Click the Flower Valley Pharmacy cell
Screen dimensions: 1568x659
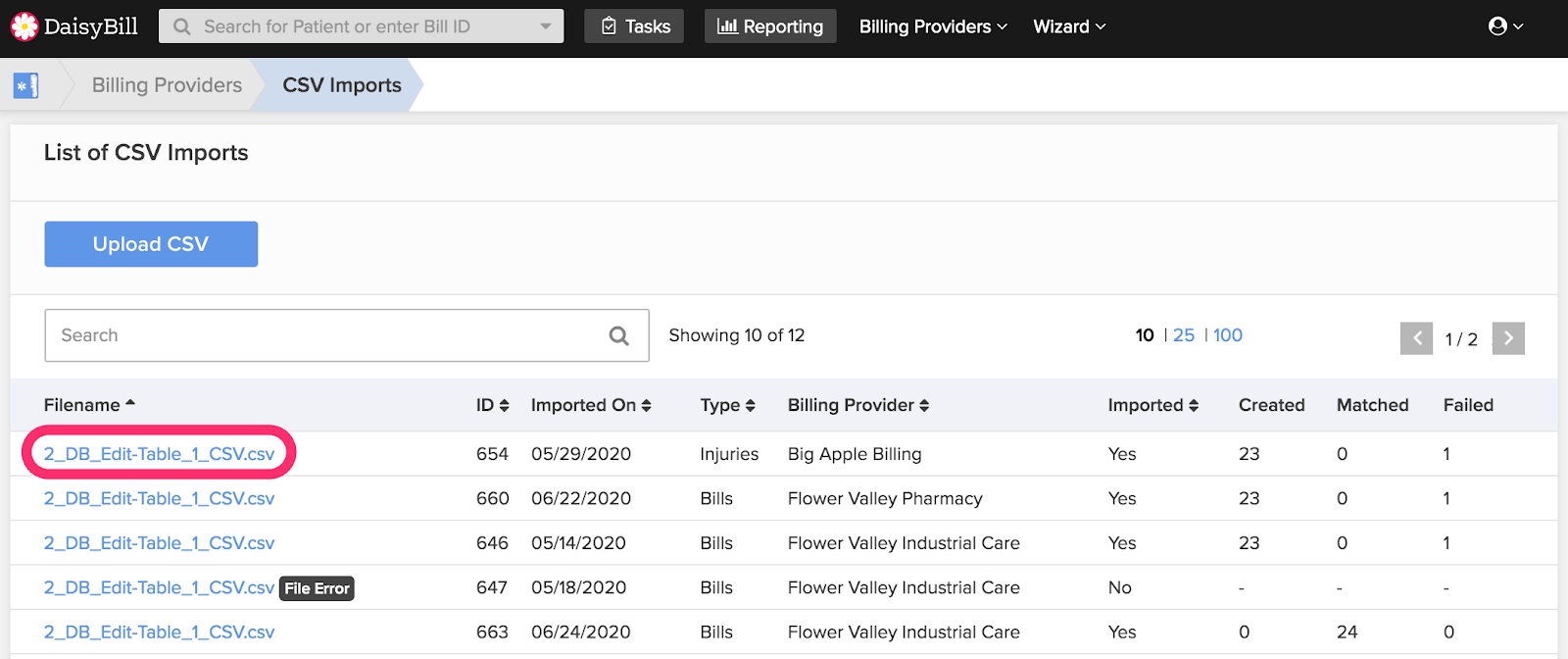[x=885, y=498]
